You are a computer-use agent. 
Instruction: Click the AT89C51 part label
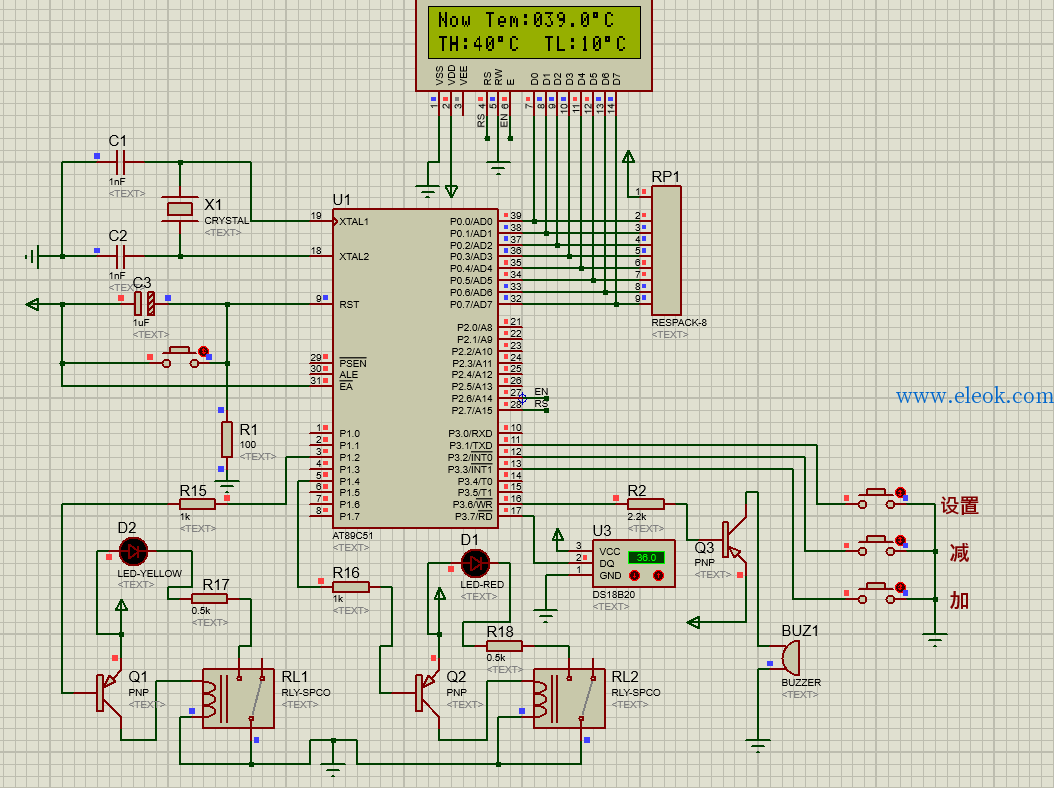(352, 536)
